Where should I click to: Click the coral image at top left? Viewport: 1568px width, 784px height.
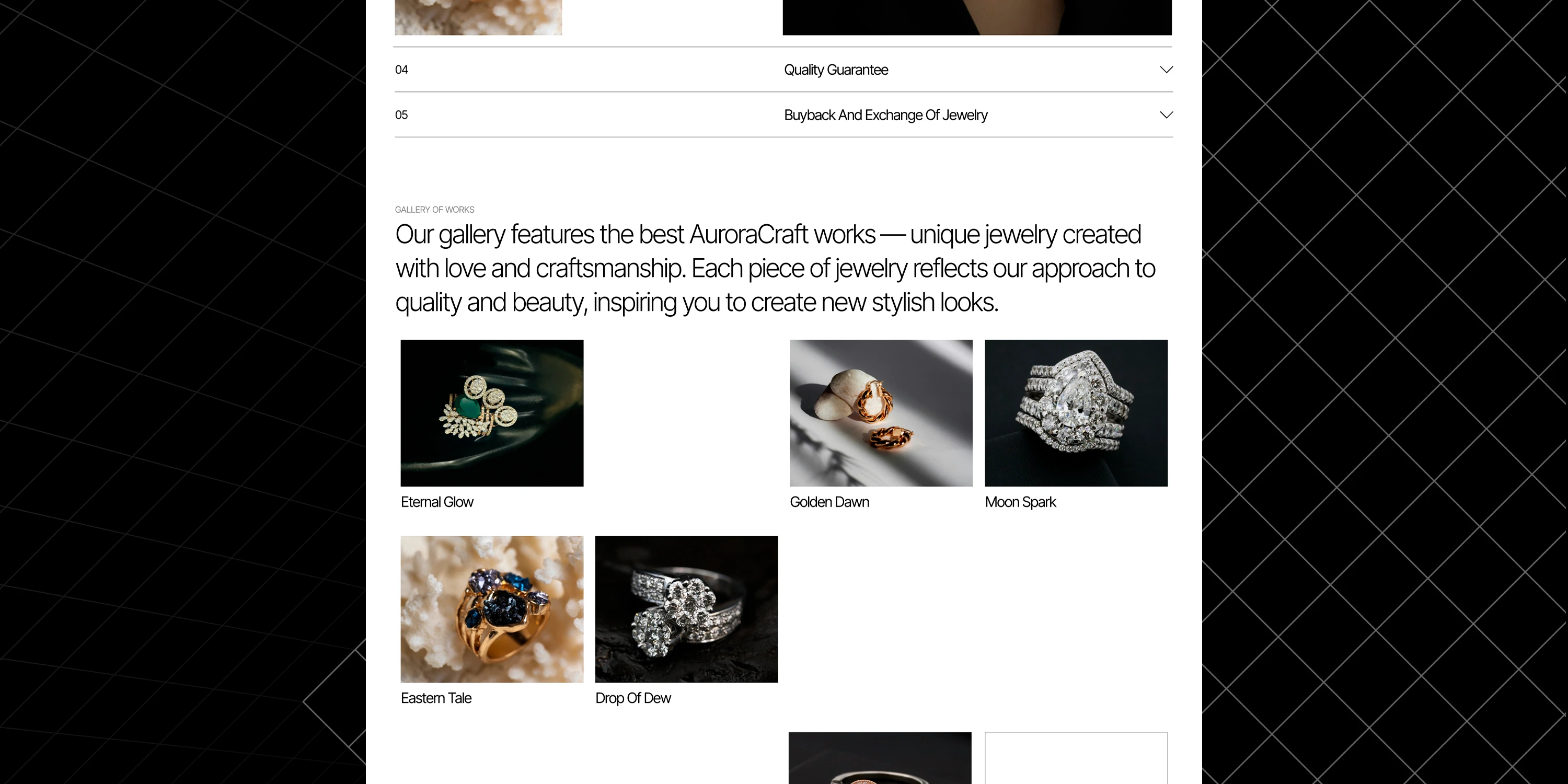point(478,17)
